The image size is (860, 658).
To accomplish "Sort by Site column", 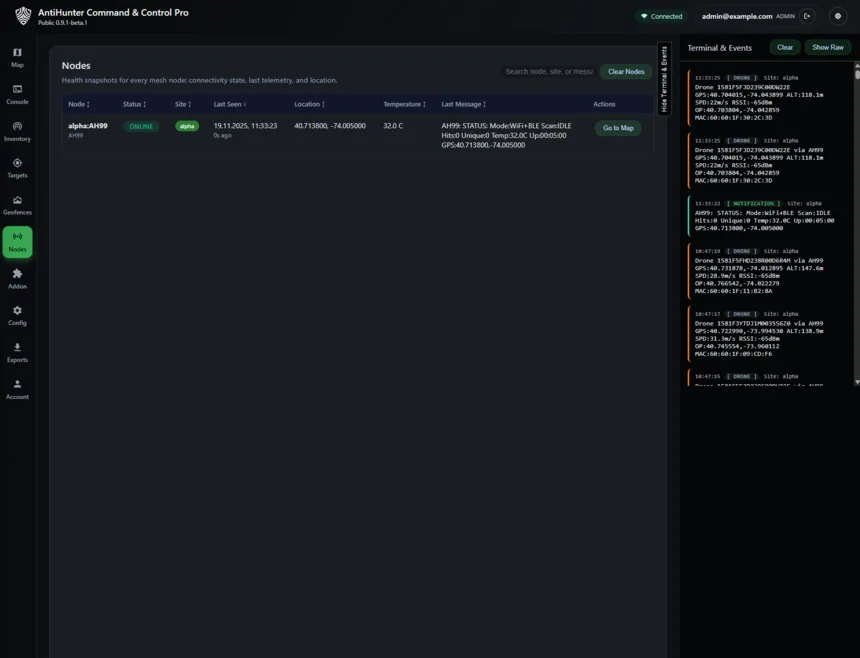I will (x=183, y=104).
